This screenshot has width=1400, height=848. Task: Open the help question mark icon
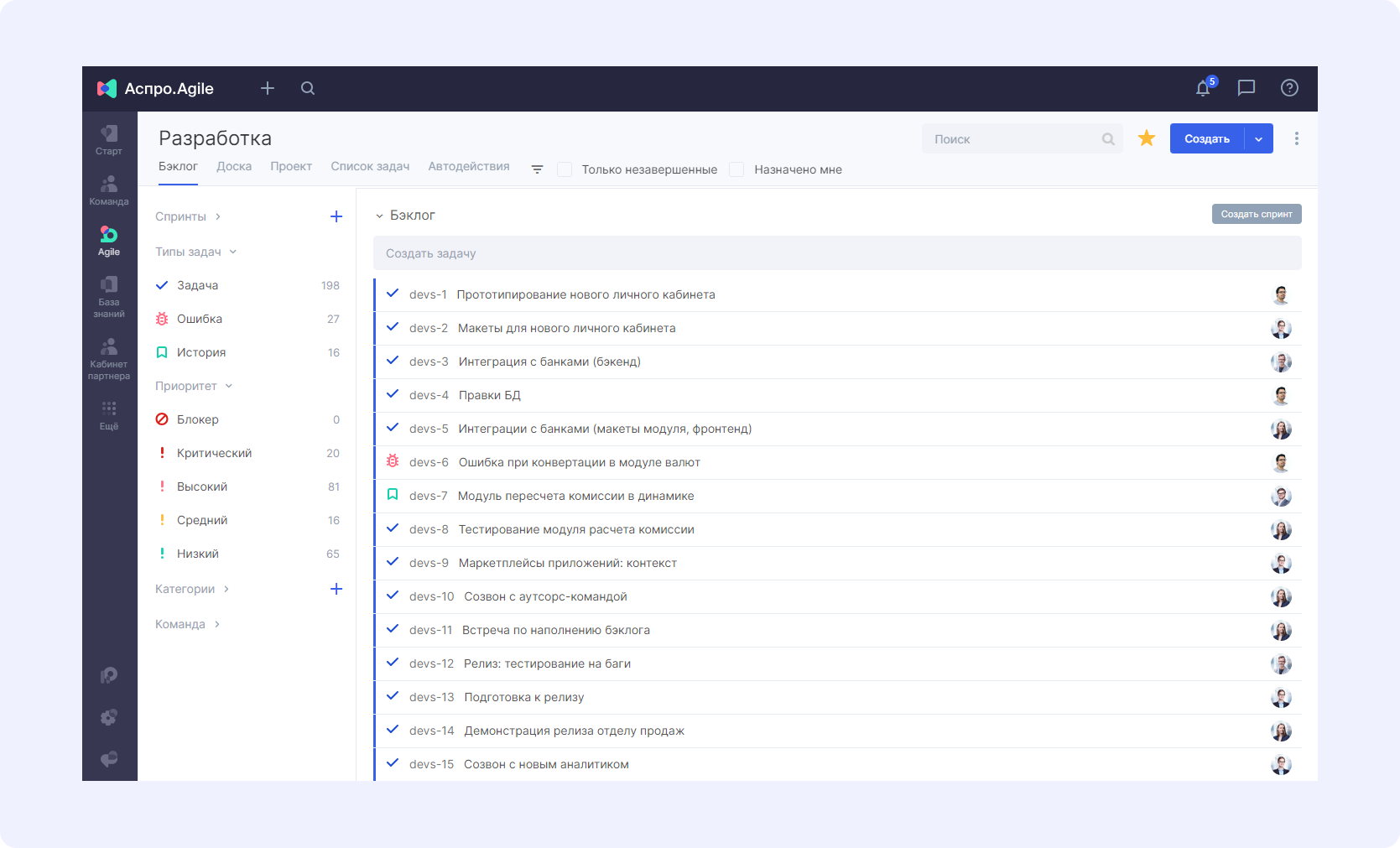pos(1289,88)
